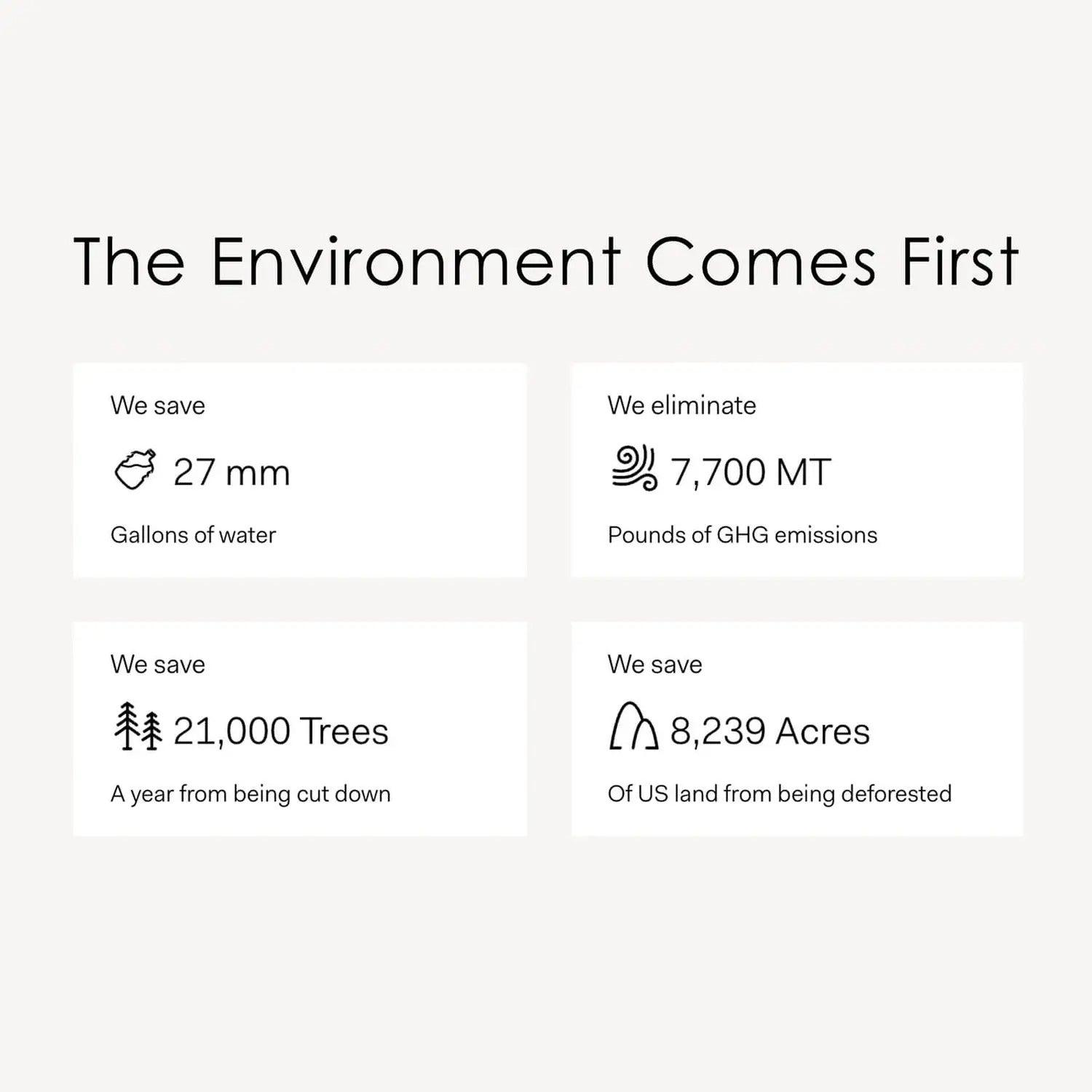This screenshot has width=1092, height=1092.
Task: Click the word "Comes" in the heading
Action: [x=760, y=261]
